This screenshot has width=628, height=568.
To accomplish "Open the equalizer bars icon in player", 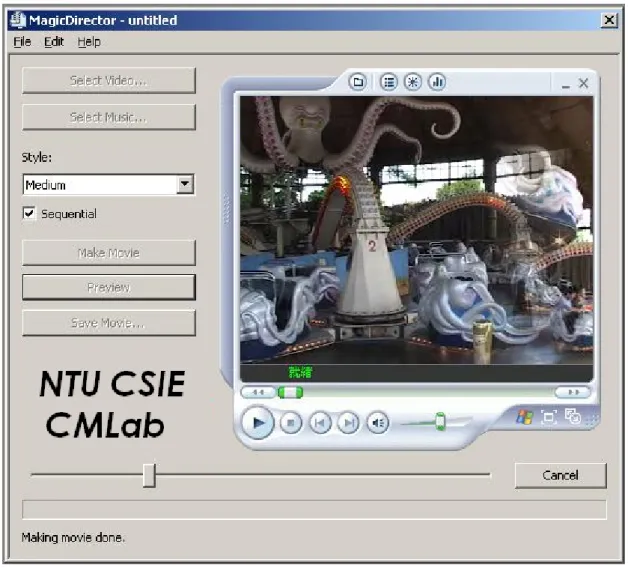I will coord(437,82).
